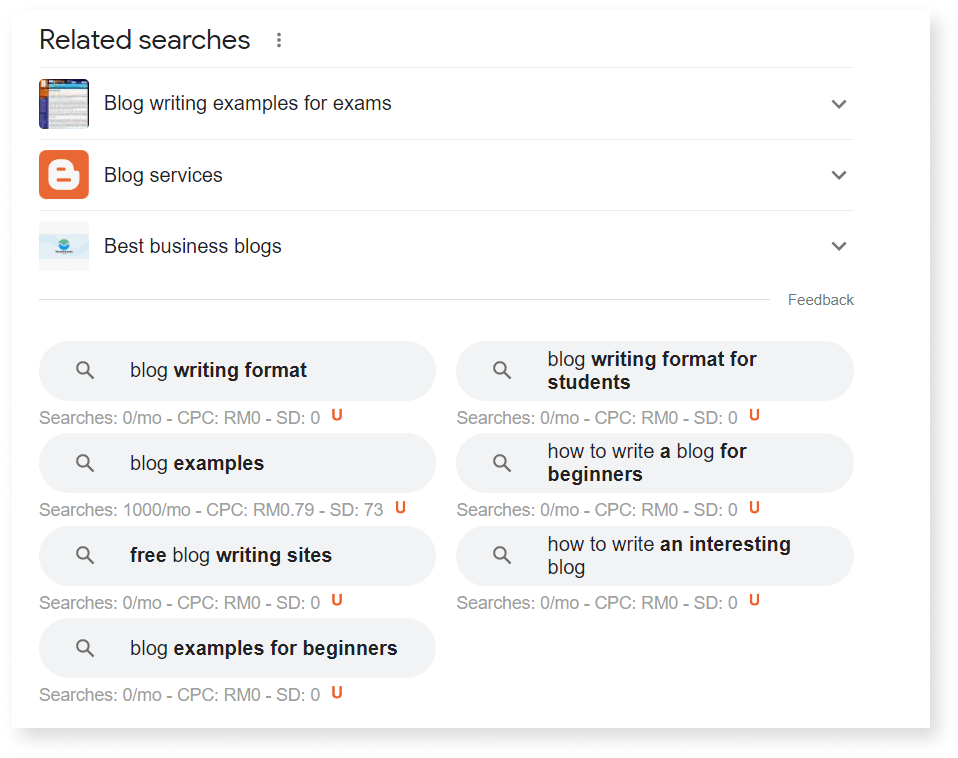This screenshot has width=958, height=758.
Task: Expand the 'Blog writing examples for exams' row
Action: pos(839,103)
